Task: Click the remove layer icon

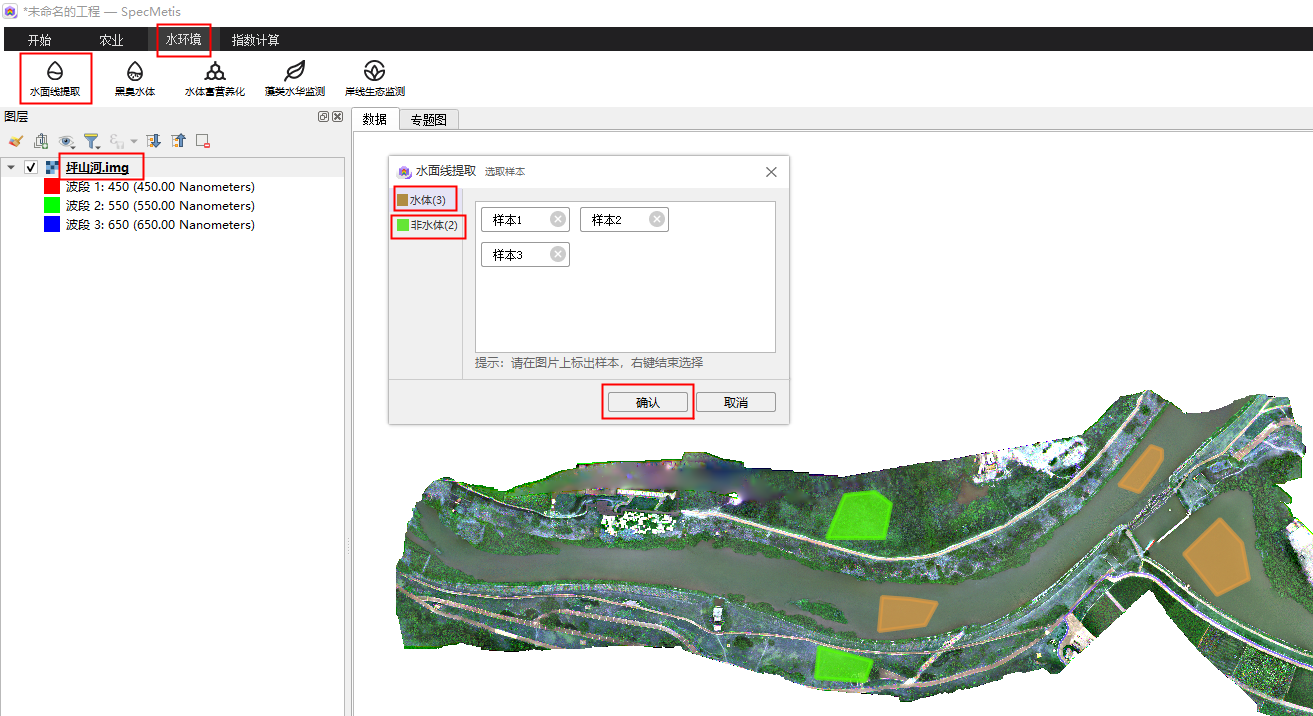Action: (203, 142)
